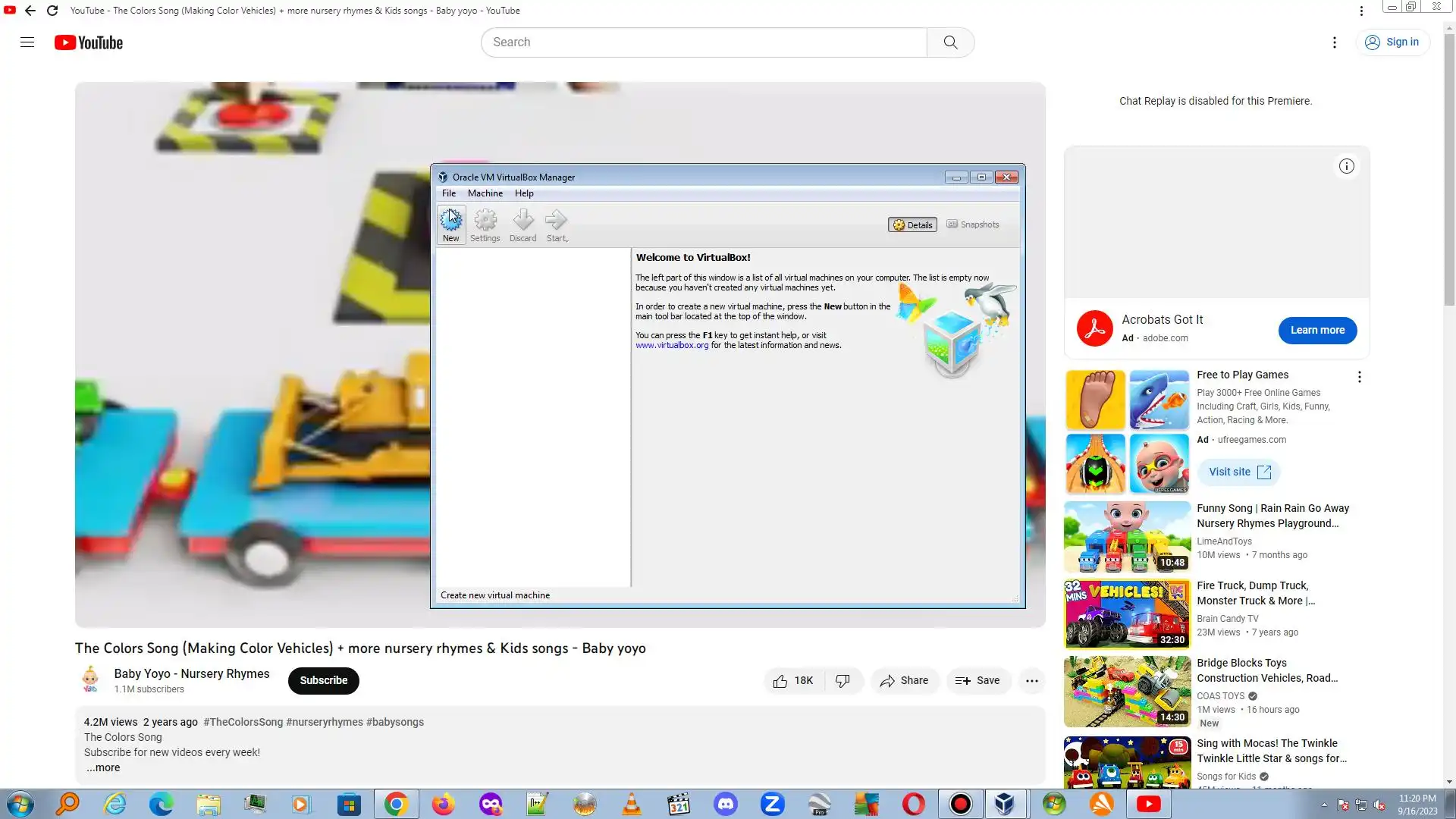Open VirtualBox Settings gear icon
The height and width of the screenshot is (819, 1456).
(x=485, y=221)
